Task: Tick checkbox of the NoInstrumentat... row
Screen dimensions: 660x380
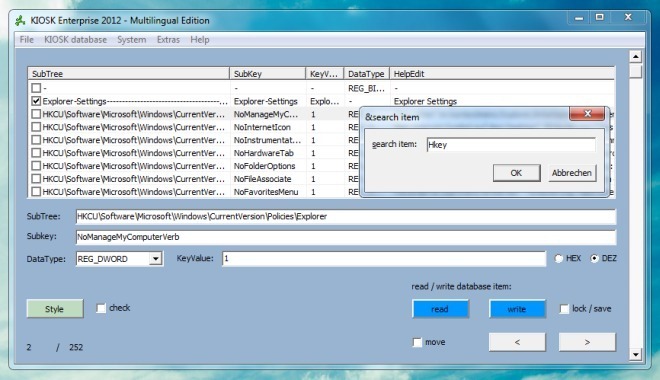Action: point(36,140)
